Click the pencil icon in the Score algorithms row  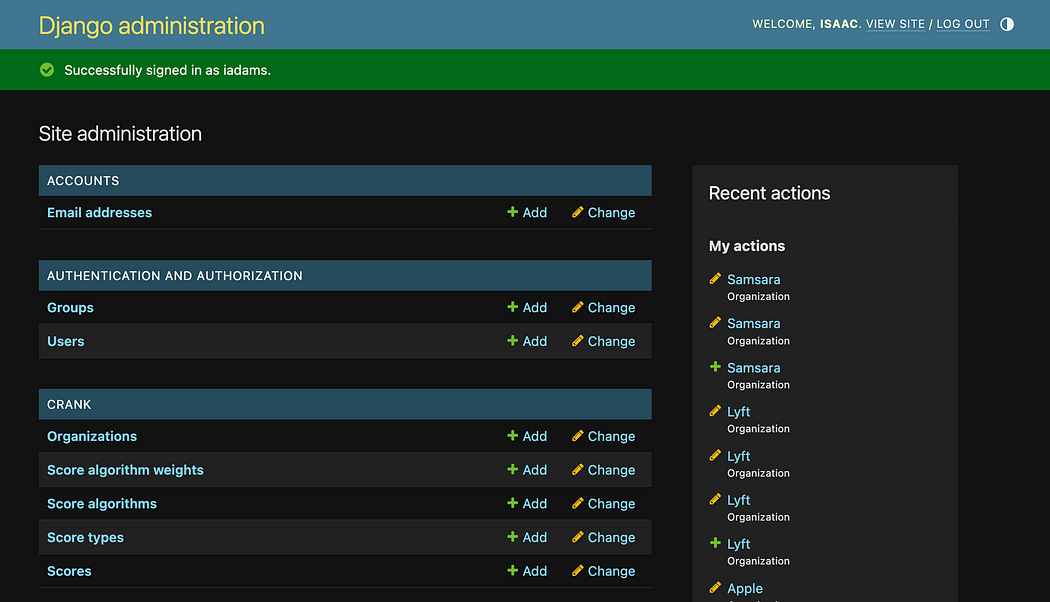coord(577,504)
